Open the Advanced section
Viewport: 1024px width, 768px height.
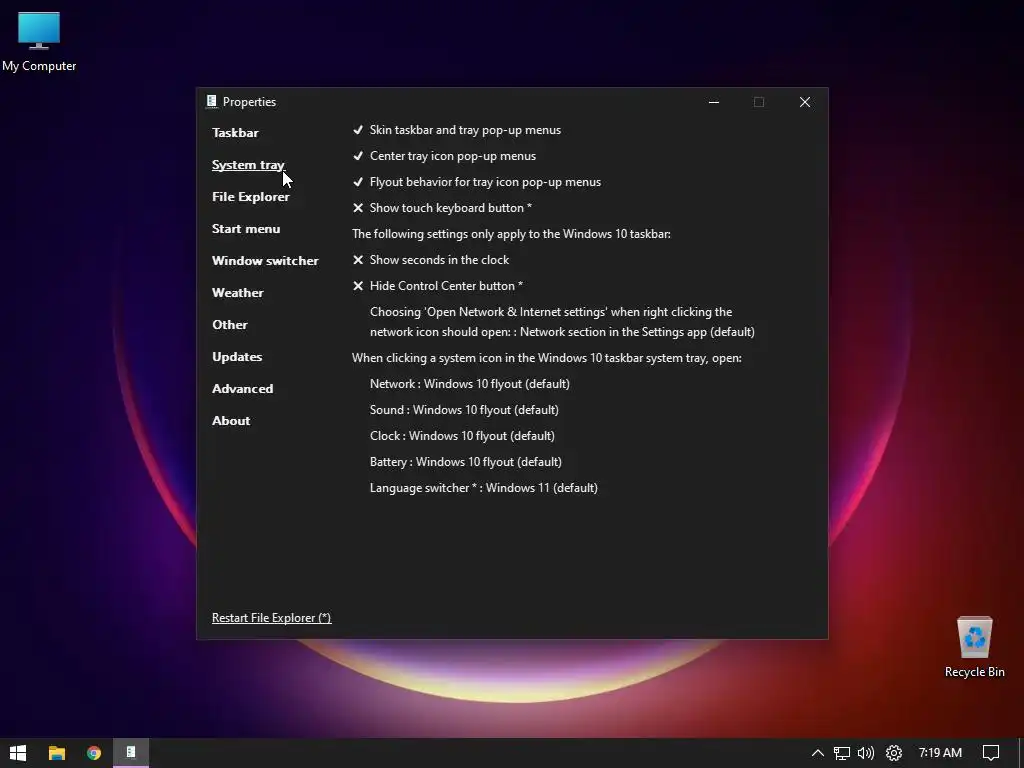pyautogui.click(x=243, y=389)
